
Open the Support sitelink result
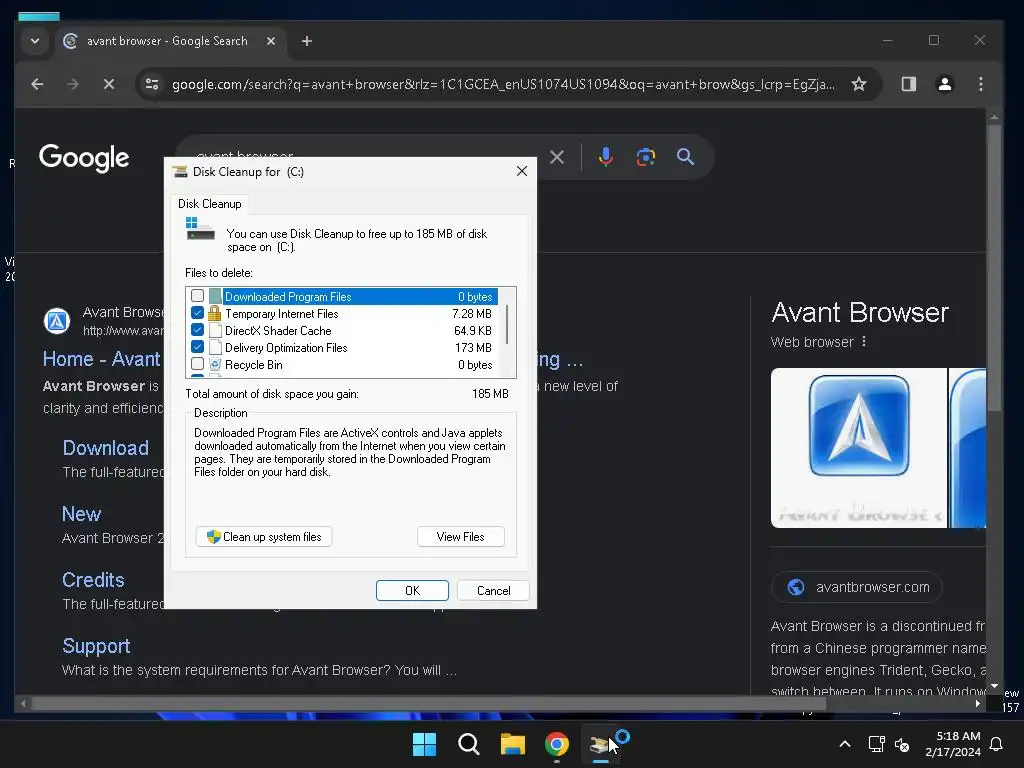pos(96,646)
